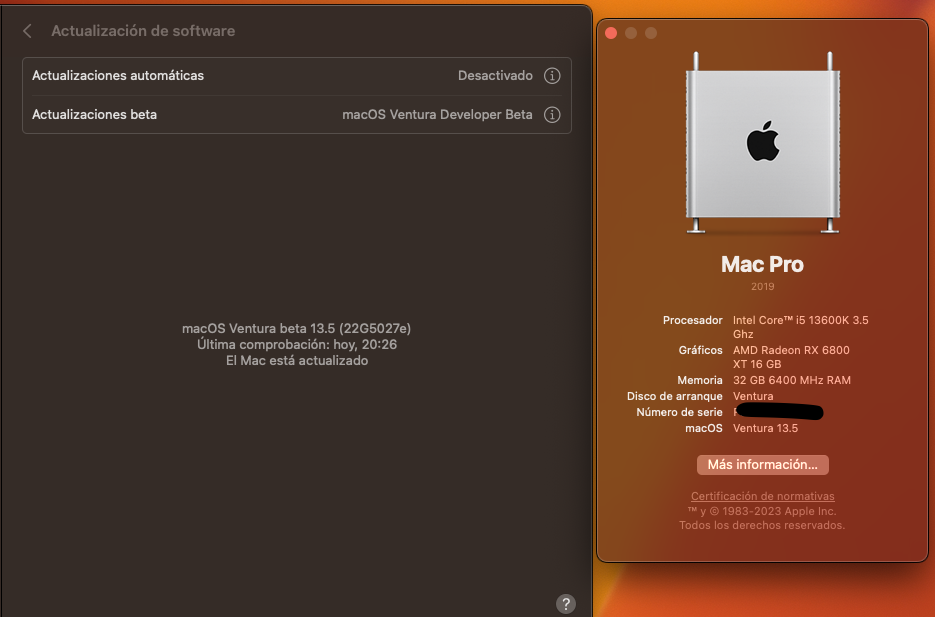This screenshot has height=617, width=935.
Task: Click macOS Ventura Developer Beta value
Action: (437, 114)
